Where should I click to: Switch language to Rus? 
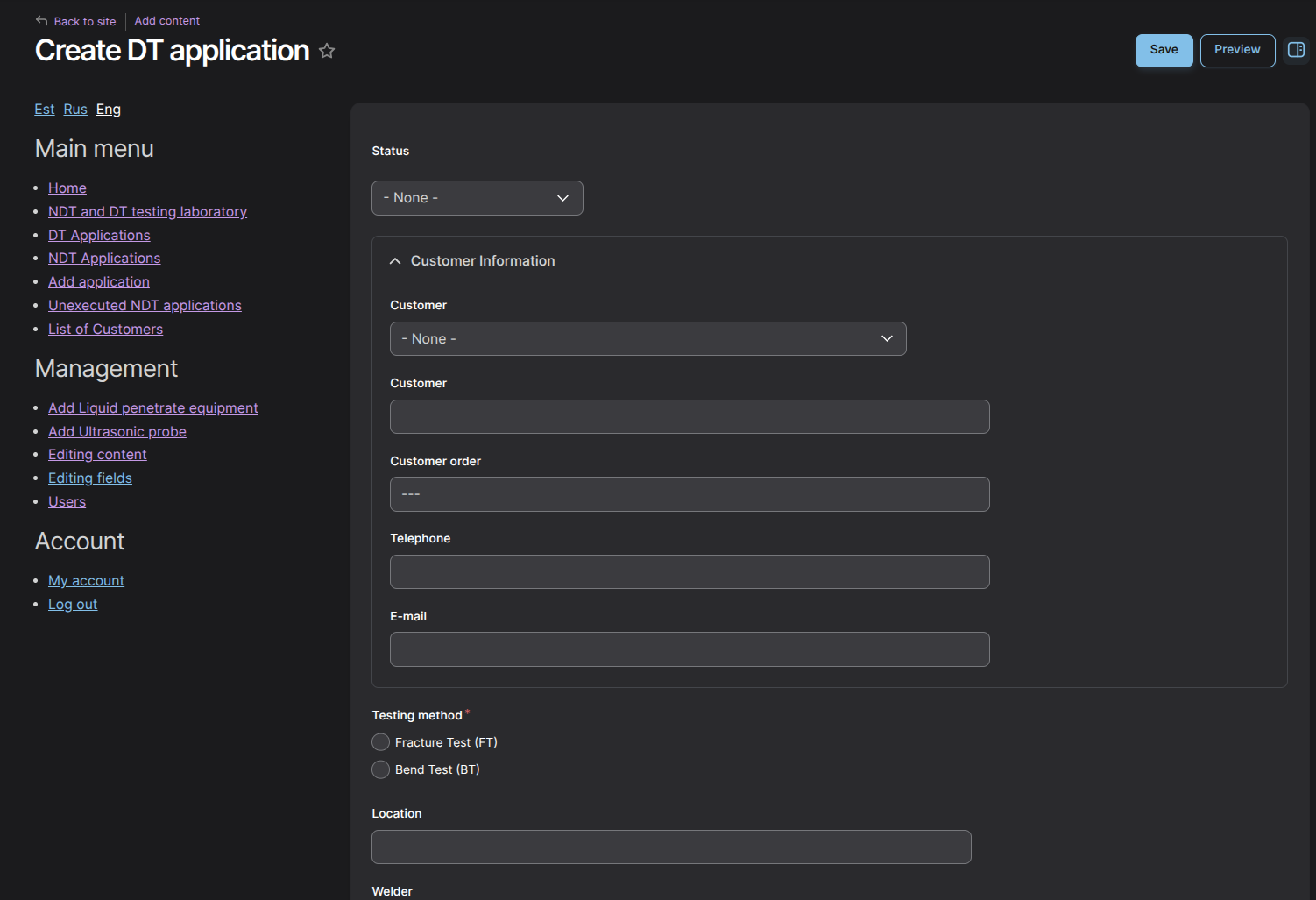75,110
